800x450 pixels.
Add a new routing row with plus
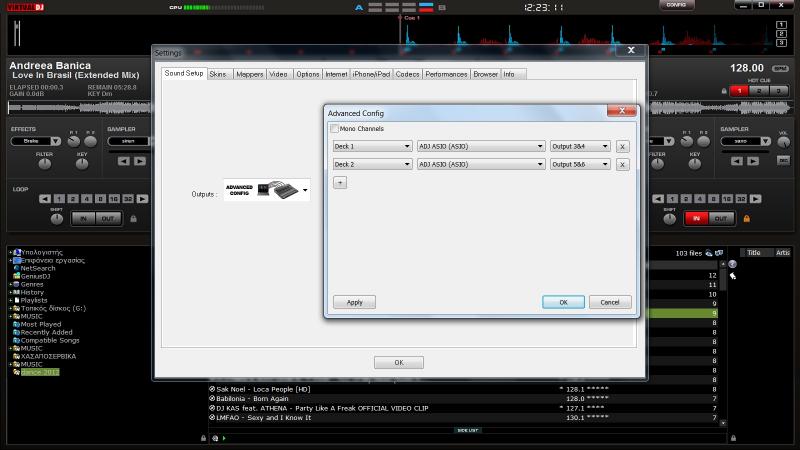[340, 183]
